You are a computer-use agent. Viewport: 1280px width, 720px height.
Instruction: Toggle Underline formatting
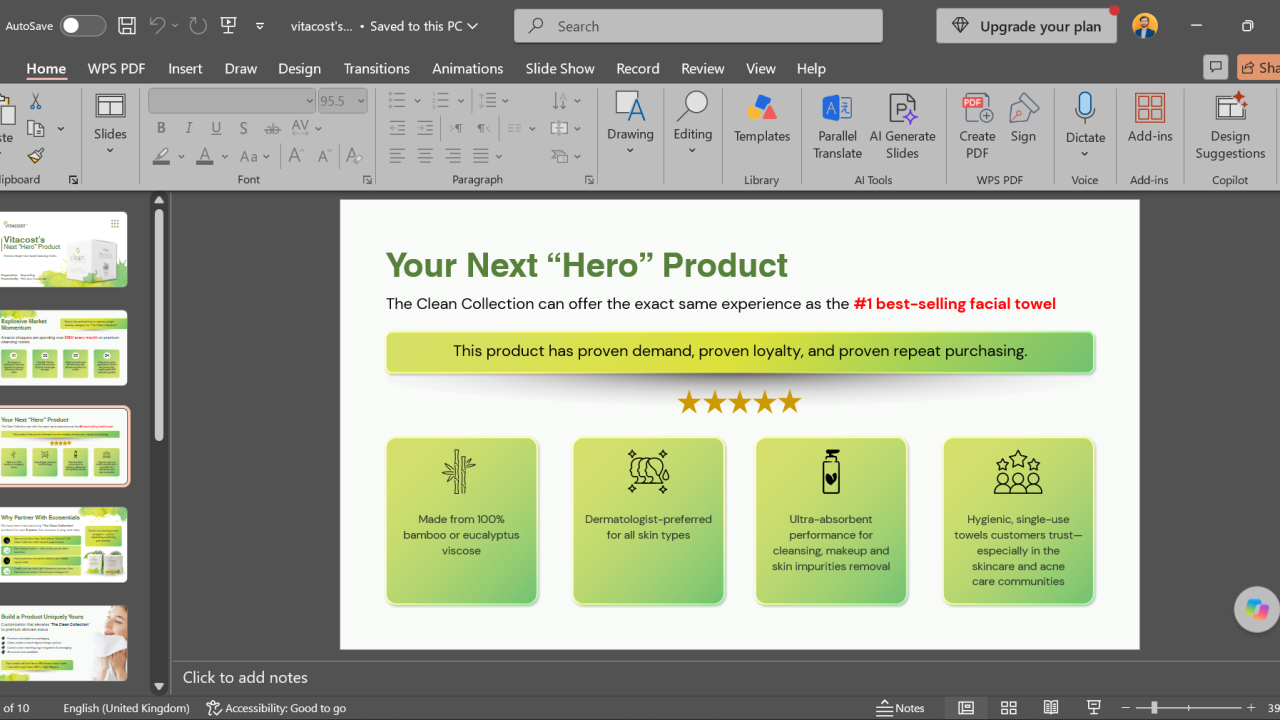(216, 128)
